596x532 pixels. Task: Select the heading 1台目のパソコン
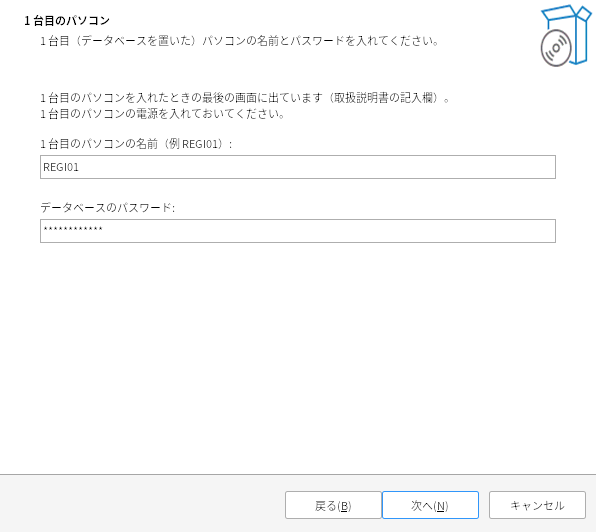coord(67,21)
